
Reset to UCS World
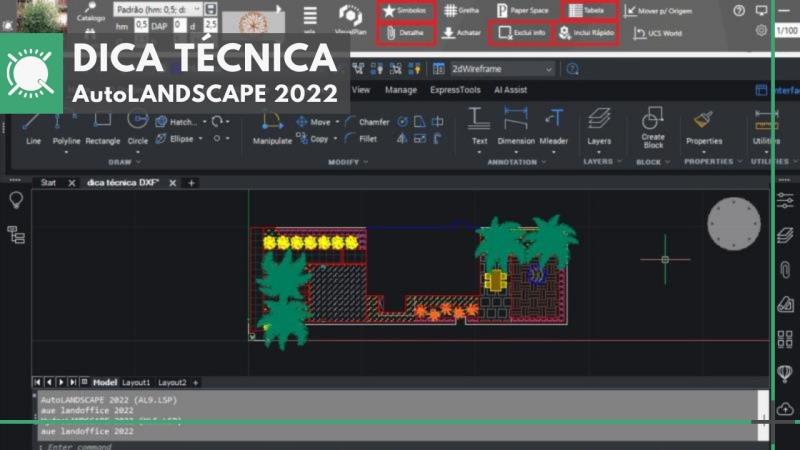point(658,33)
